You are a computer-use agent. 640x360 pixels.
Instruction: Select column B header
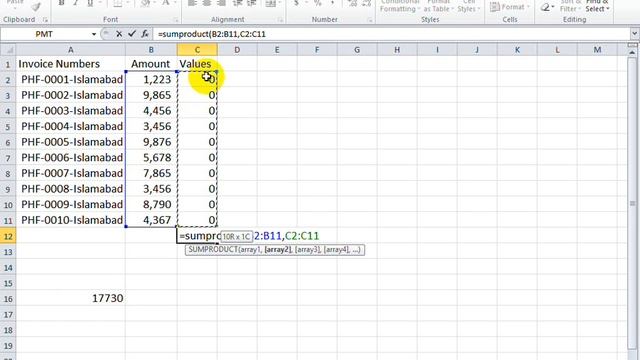(151, 50)
